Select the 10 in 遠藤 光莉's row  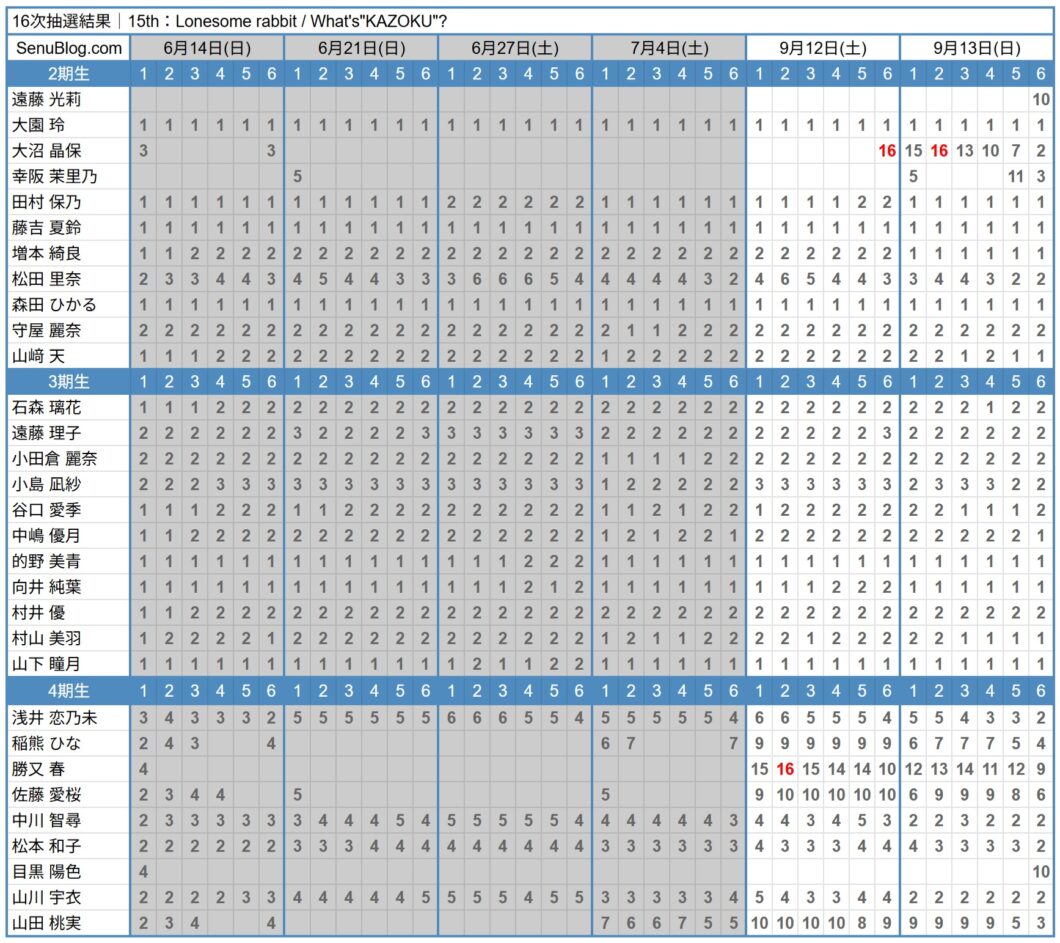click(x=1041, y=99)
